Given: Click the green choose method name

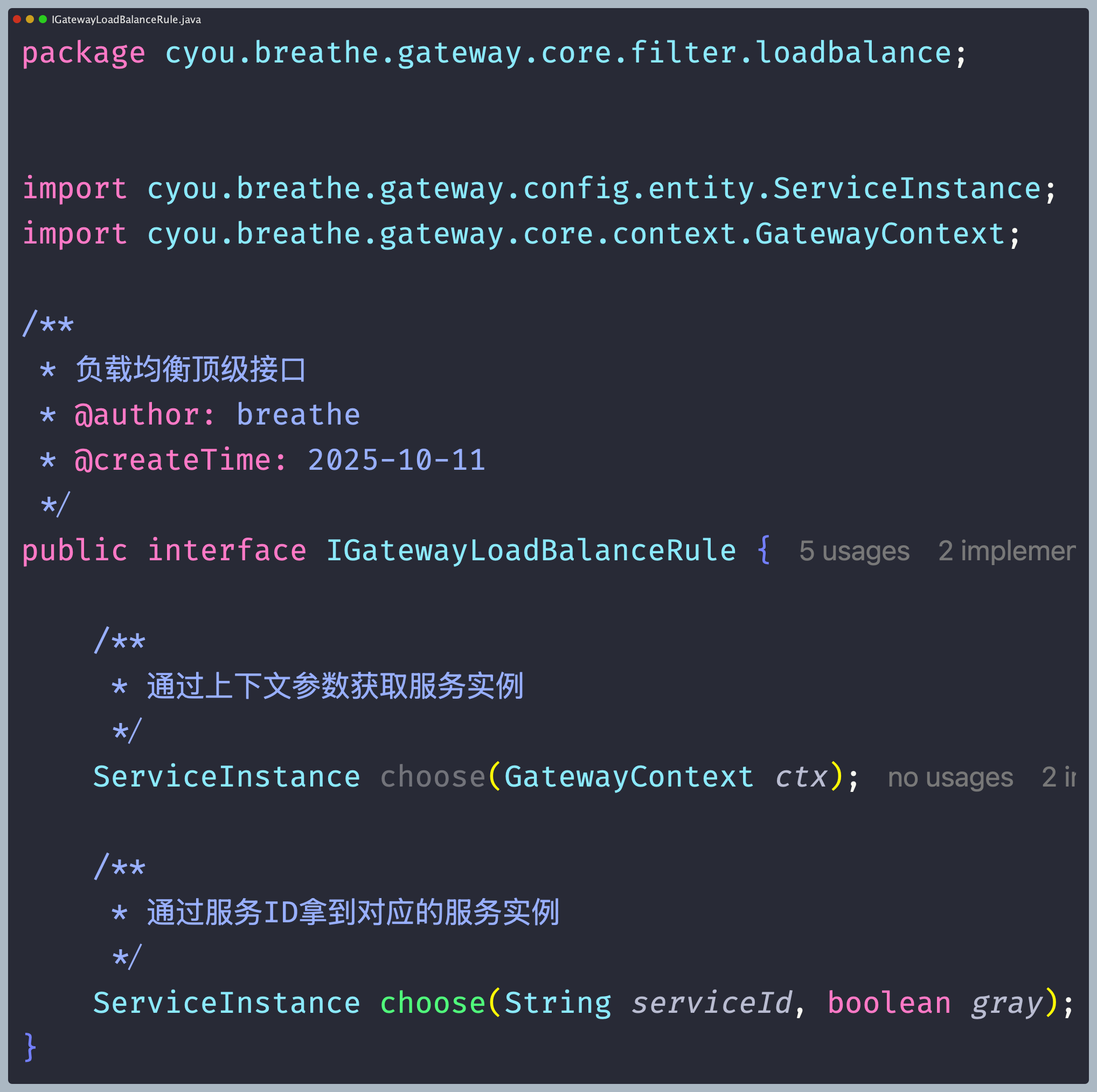Looking at the screenshot, I should click(x=433, y=1003).
